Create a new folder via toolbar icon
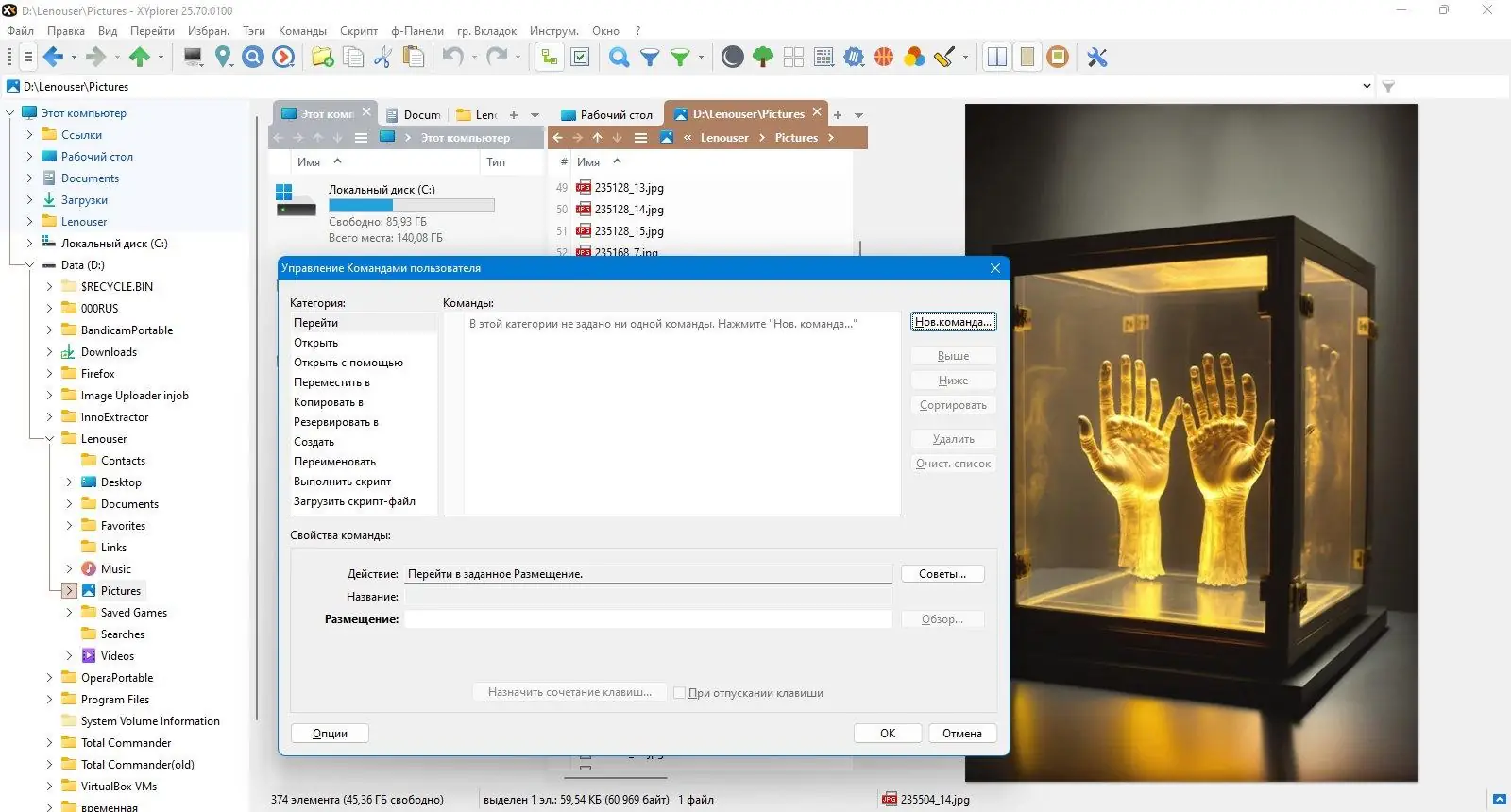 tap(323, 58)
